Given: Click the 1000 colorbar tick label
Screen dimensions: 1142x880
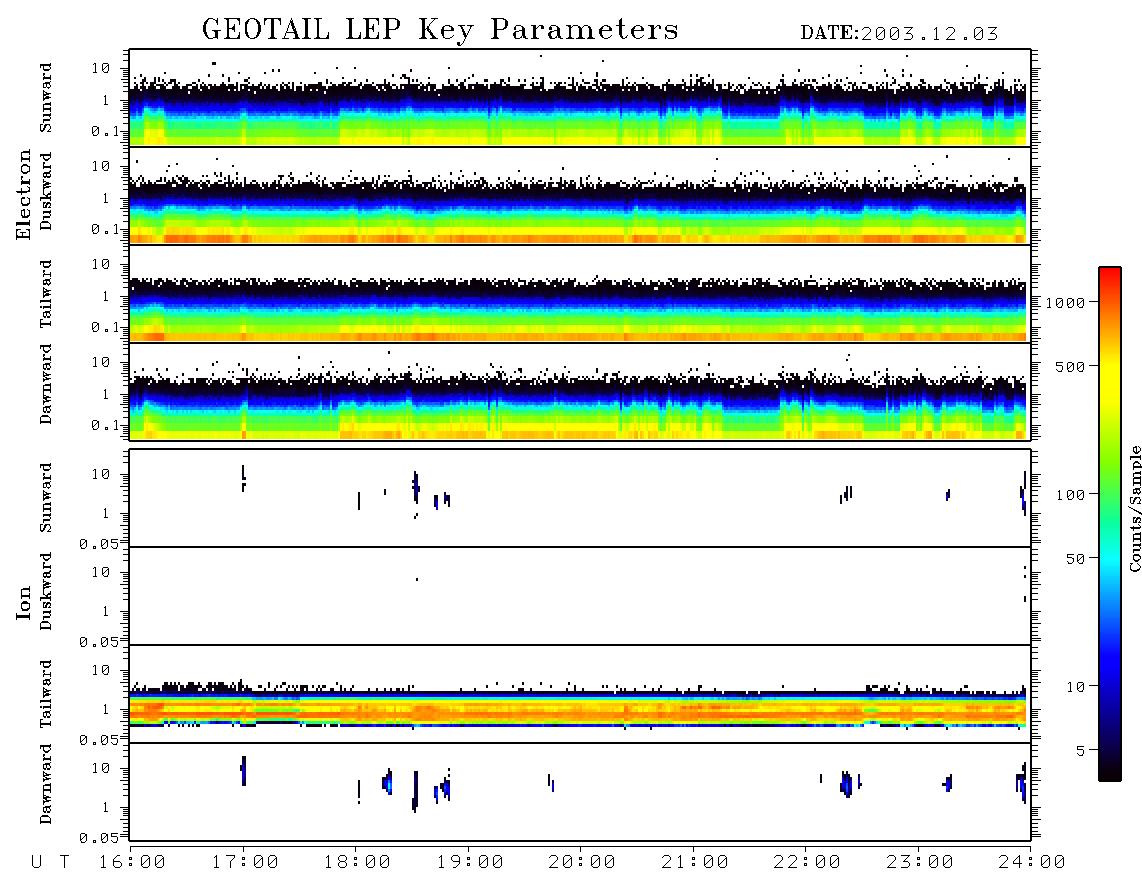Looking at the screenshot, I should (1065, 302).
